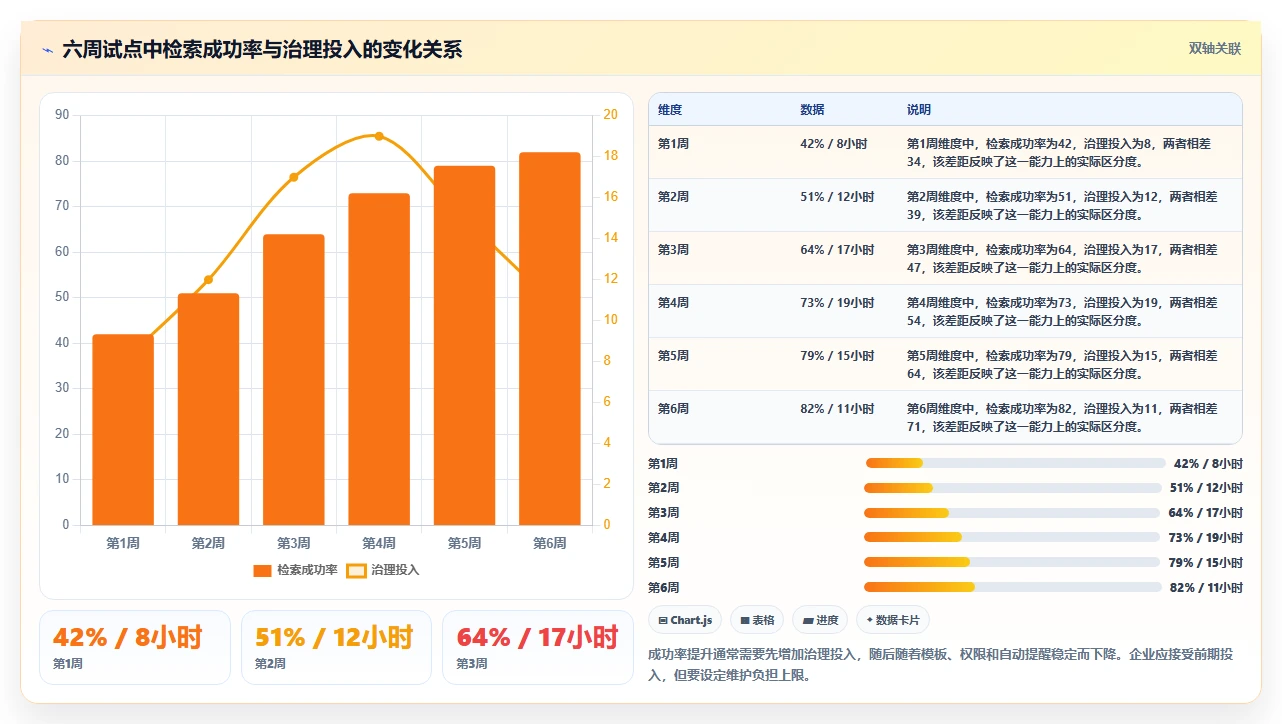This screenshot has height=724, width=1282.
Task: Click the 数据卡片 chip
Action: coord(893,620)
